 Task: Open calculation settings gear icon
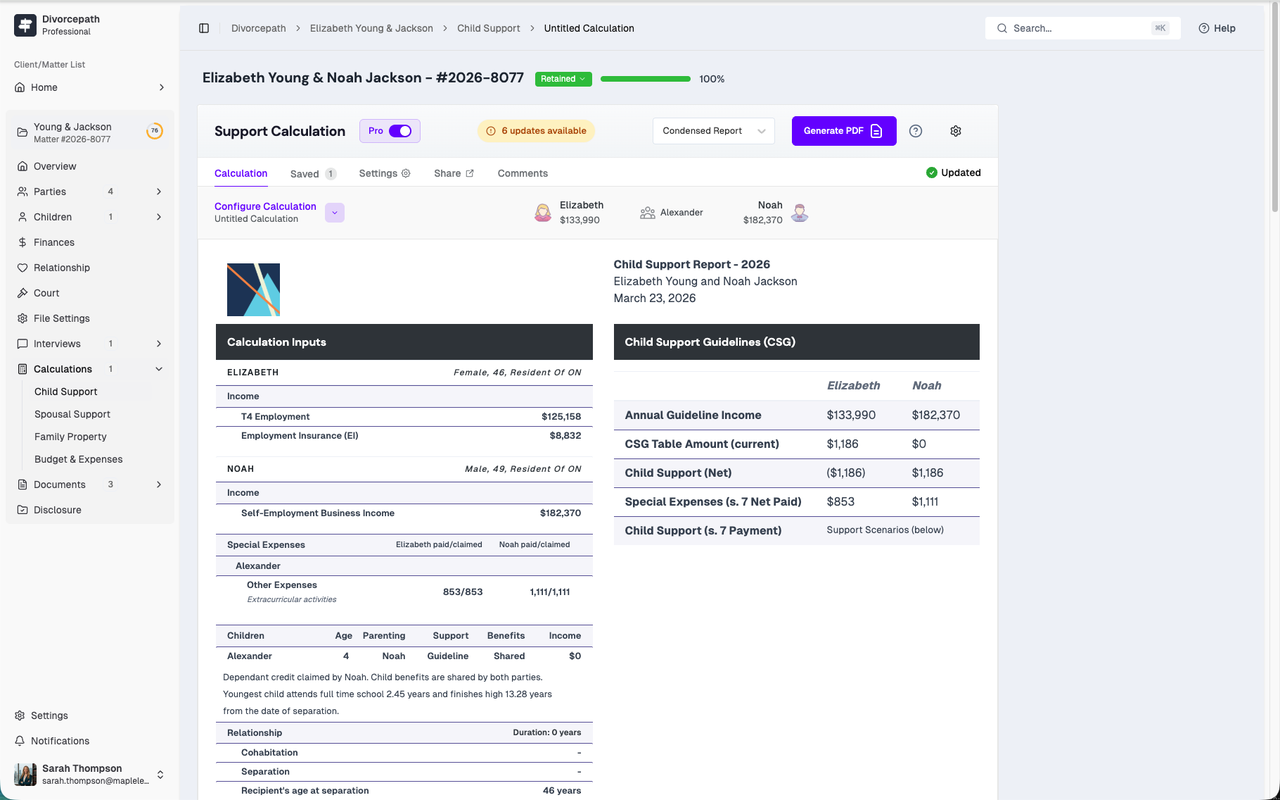click(955, 131)
